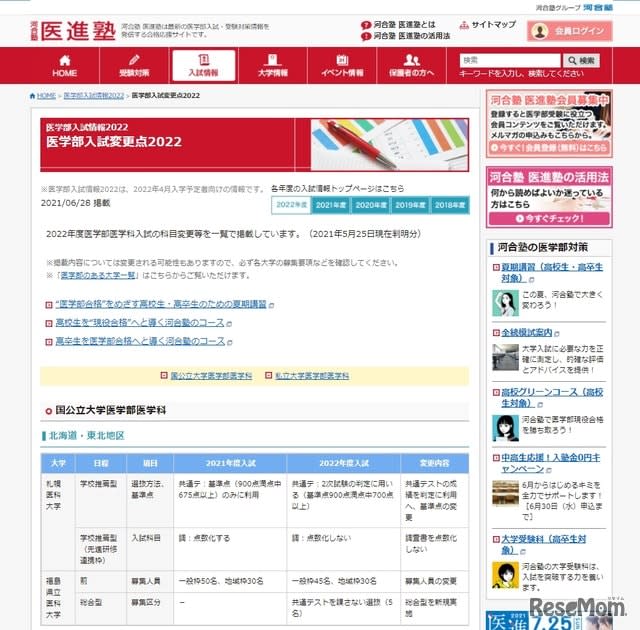The height and width of the screenshot is (630, 640).
Task: Click the 全統模試案内 photo thumbnail
Action: pos(505,357)
